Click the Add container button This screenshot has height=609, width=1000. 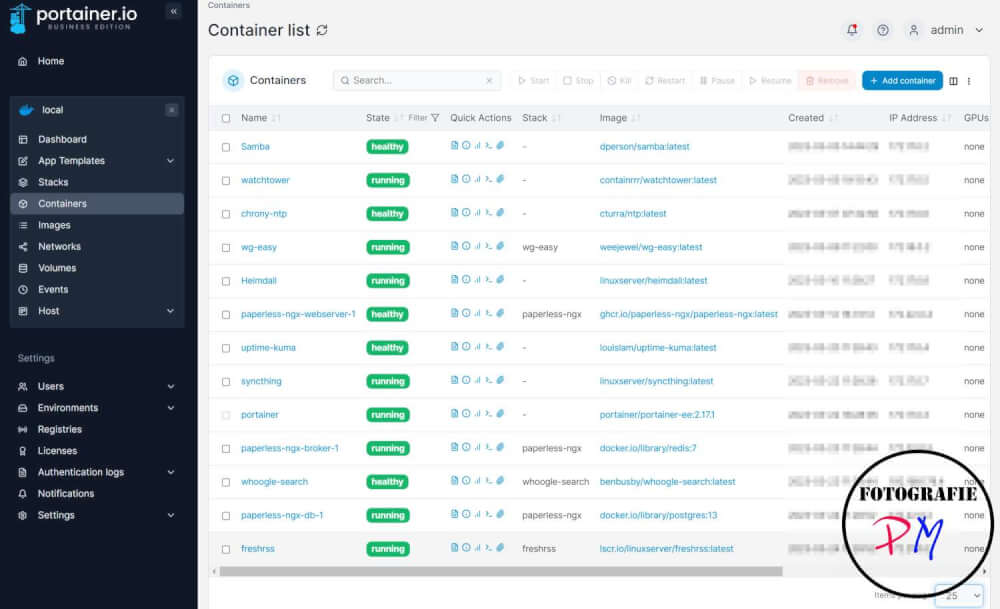(x=902, y=80)
